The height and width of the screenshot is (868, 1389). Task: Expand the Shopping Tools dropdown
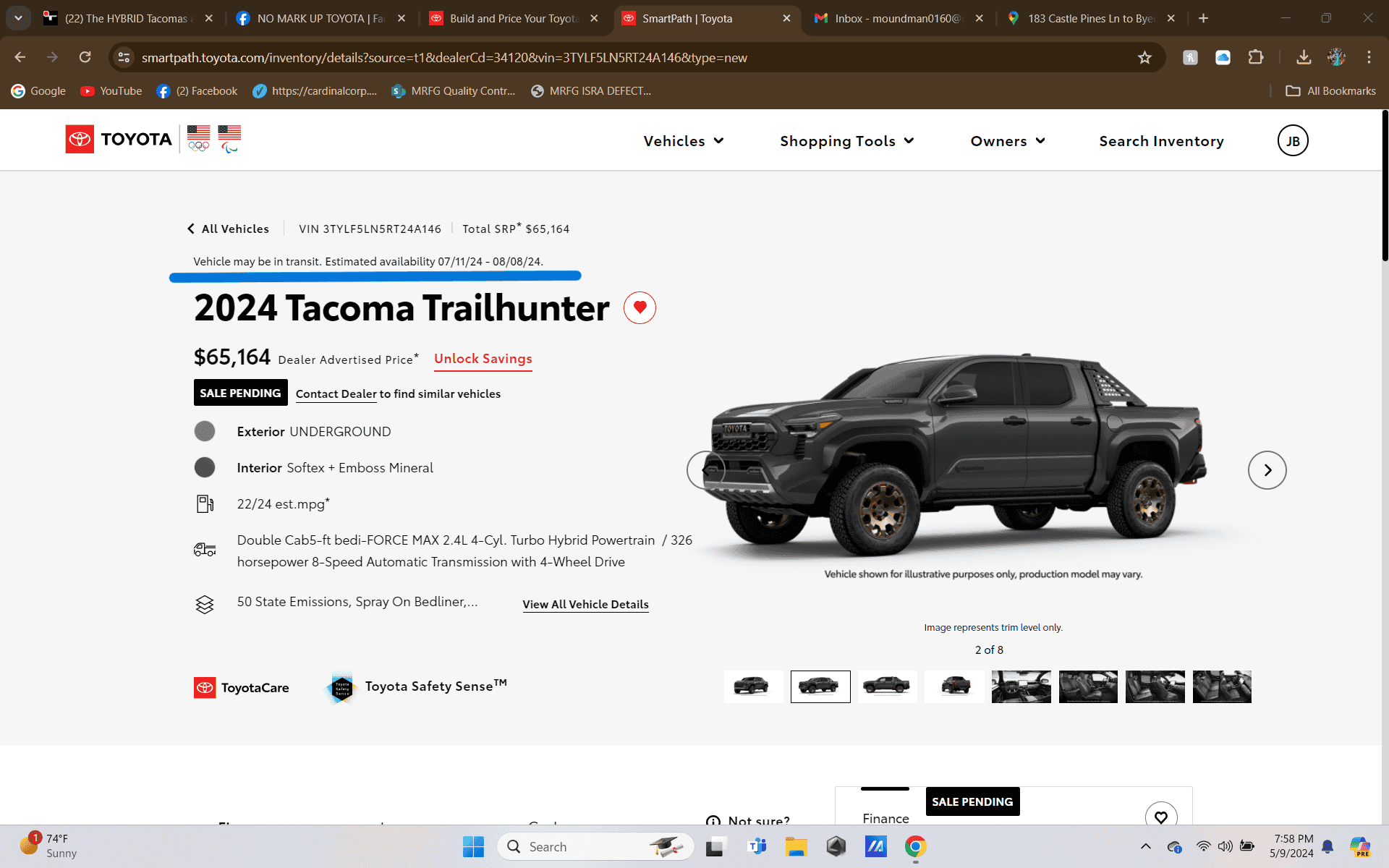[847, 141]
